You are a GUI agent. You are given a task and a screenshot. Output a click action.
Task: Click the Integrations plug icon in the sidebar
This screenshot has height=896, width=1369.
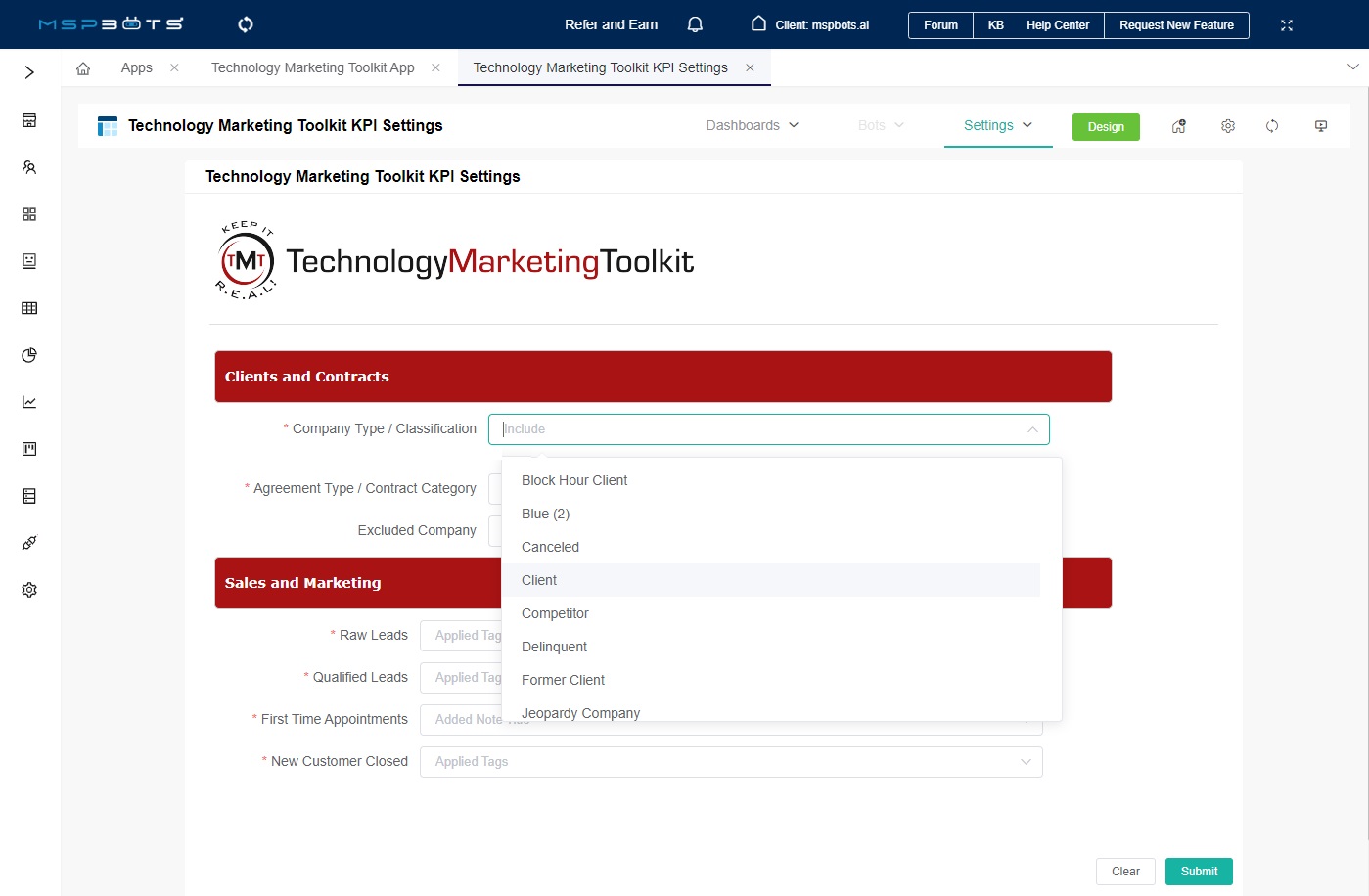[x=28, y=543]
